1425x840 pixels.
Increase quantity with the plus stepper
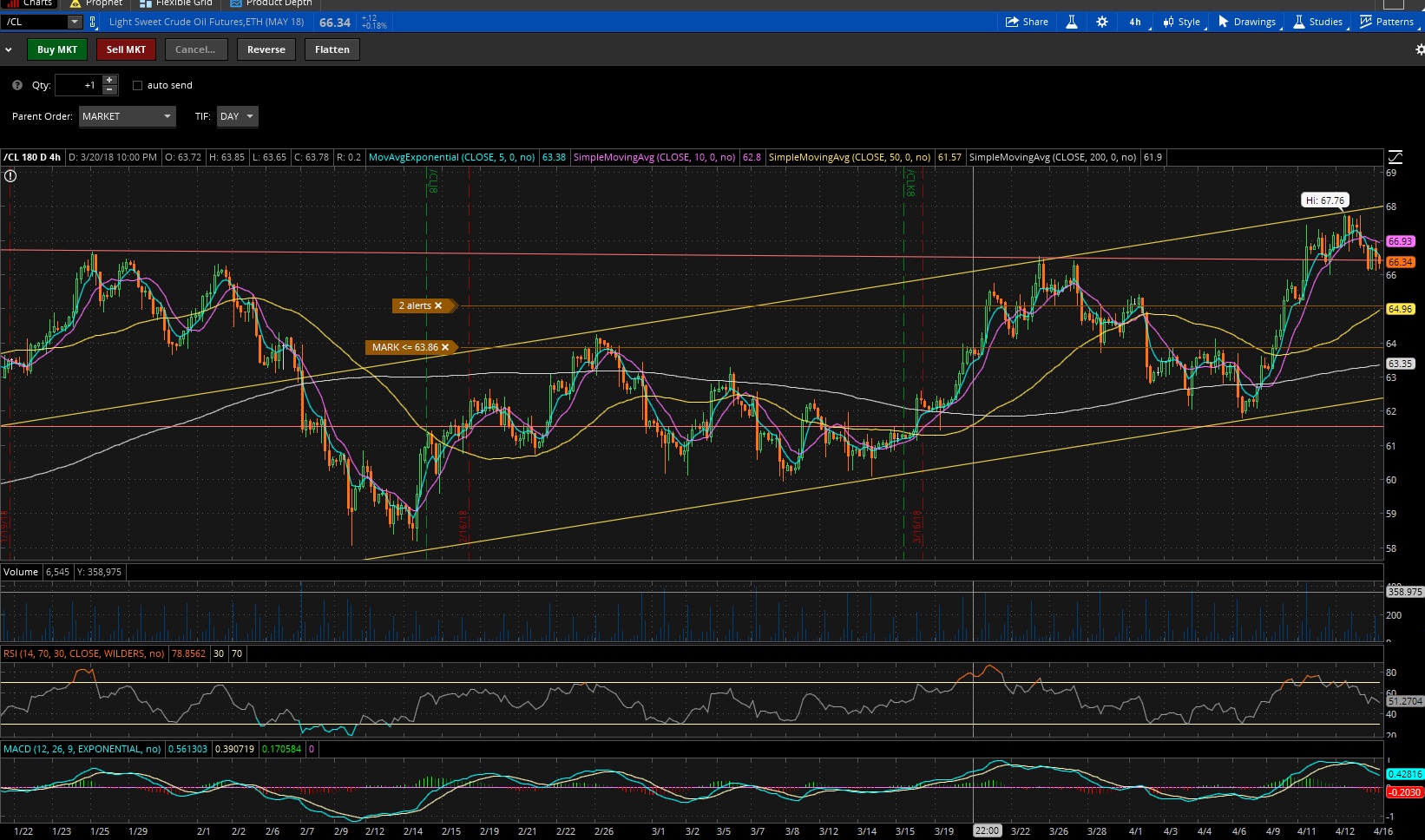[109, 81]
